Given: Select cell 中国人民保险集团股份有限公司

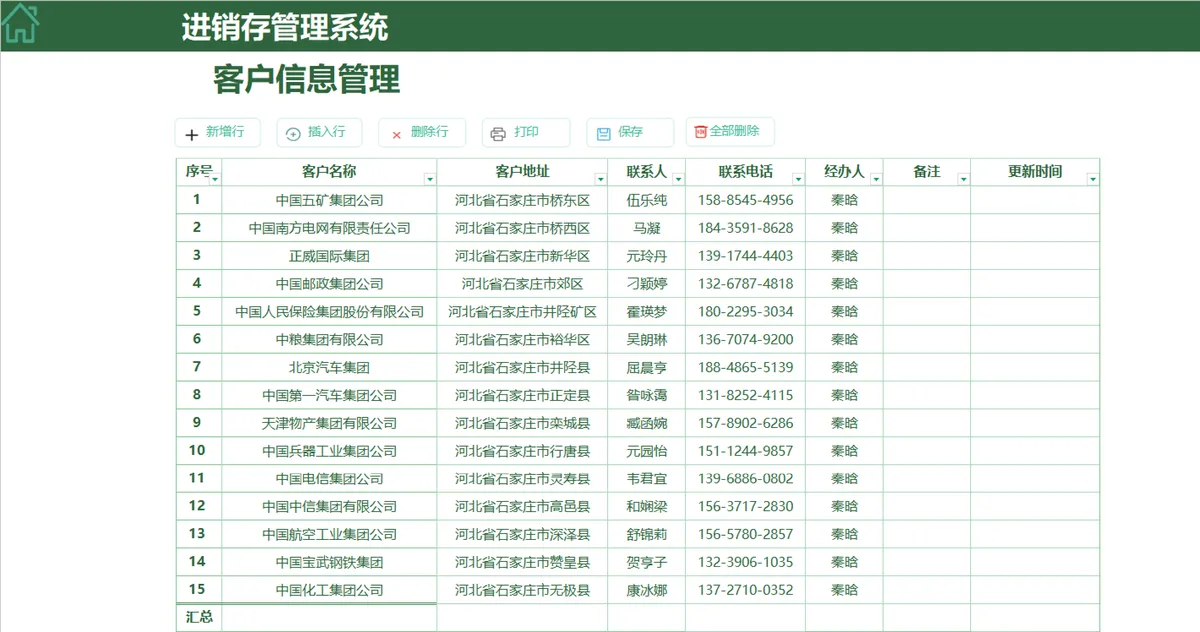Looking at the screenshot, I should click(x=329, y=312).
